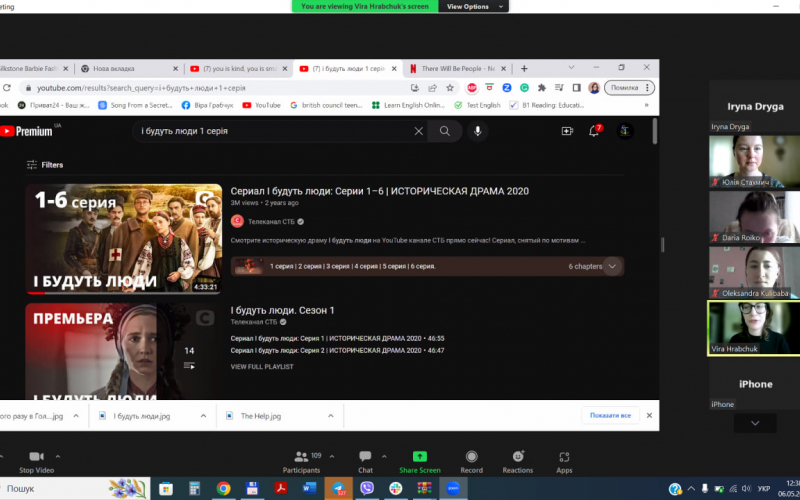
Task: Open Viber from the taskbar
Action: 367,489
